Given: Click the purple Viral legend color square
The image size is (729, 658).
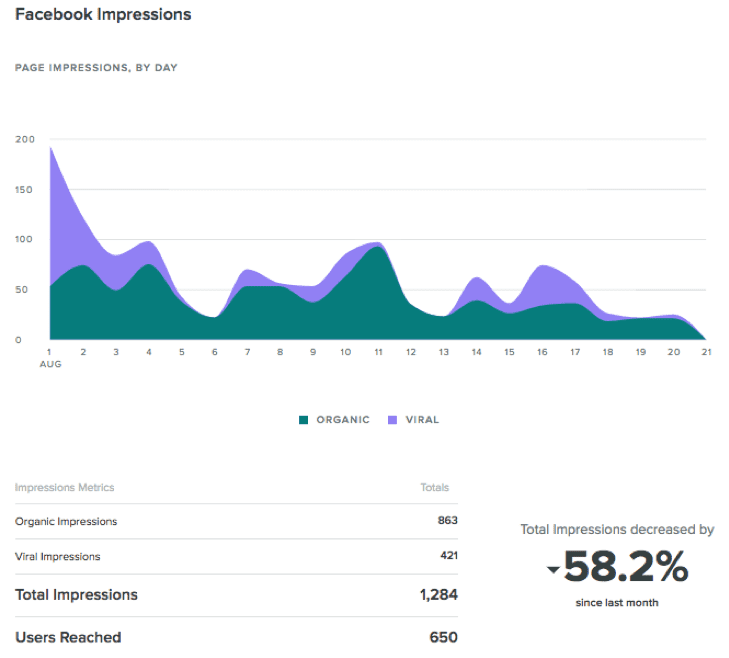Looking at the screenshot, I should point(393,420).
